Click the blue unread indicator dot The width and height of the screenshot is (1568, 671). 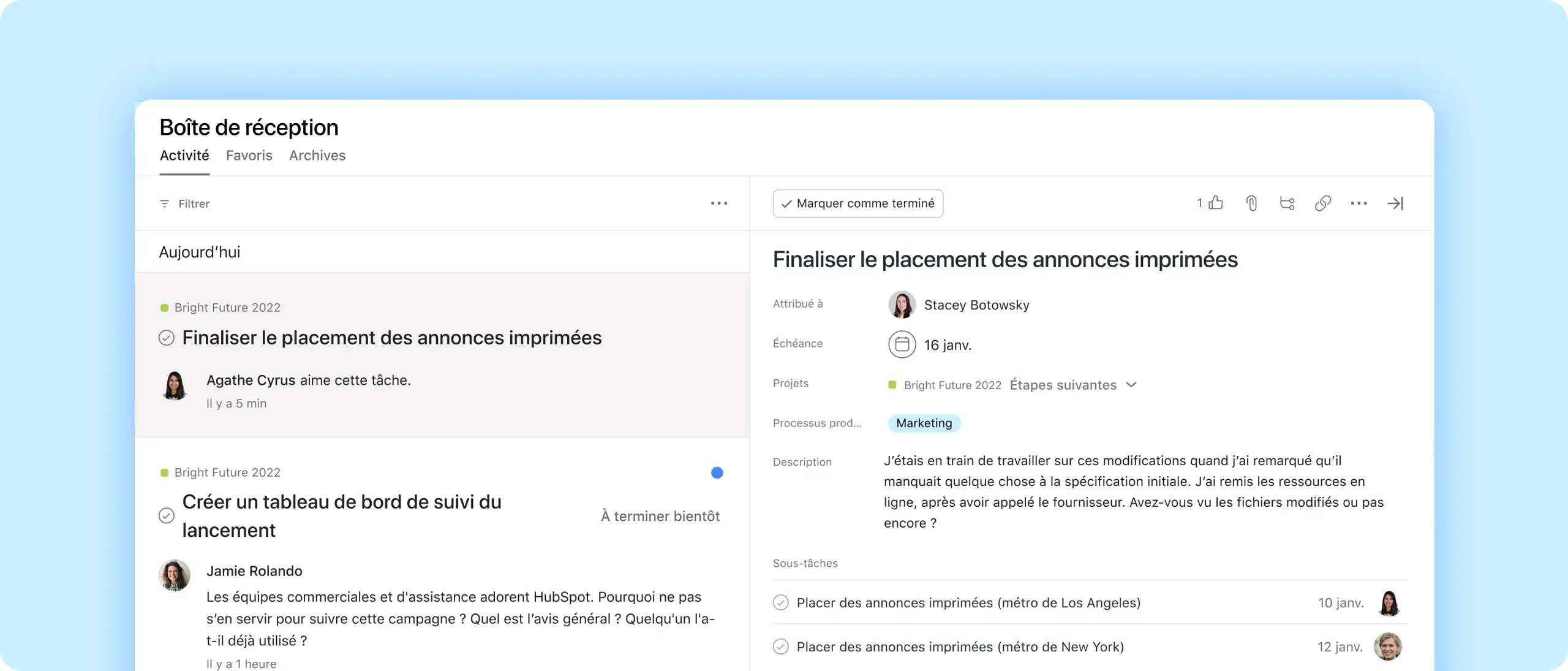pyautogui.click(x=717, y=472)
